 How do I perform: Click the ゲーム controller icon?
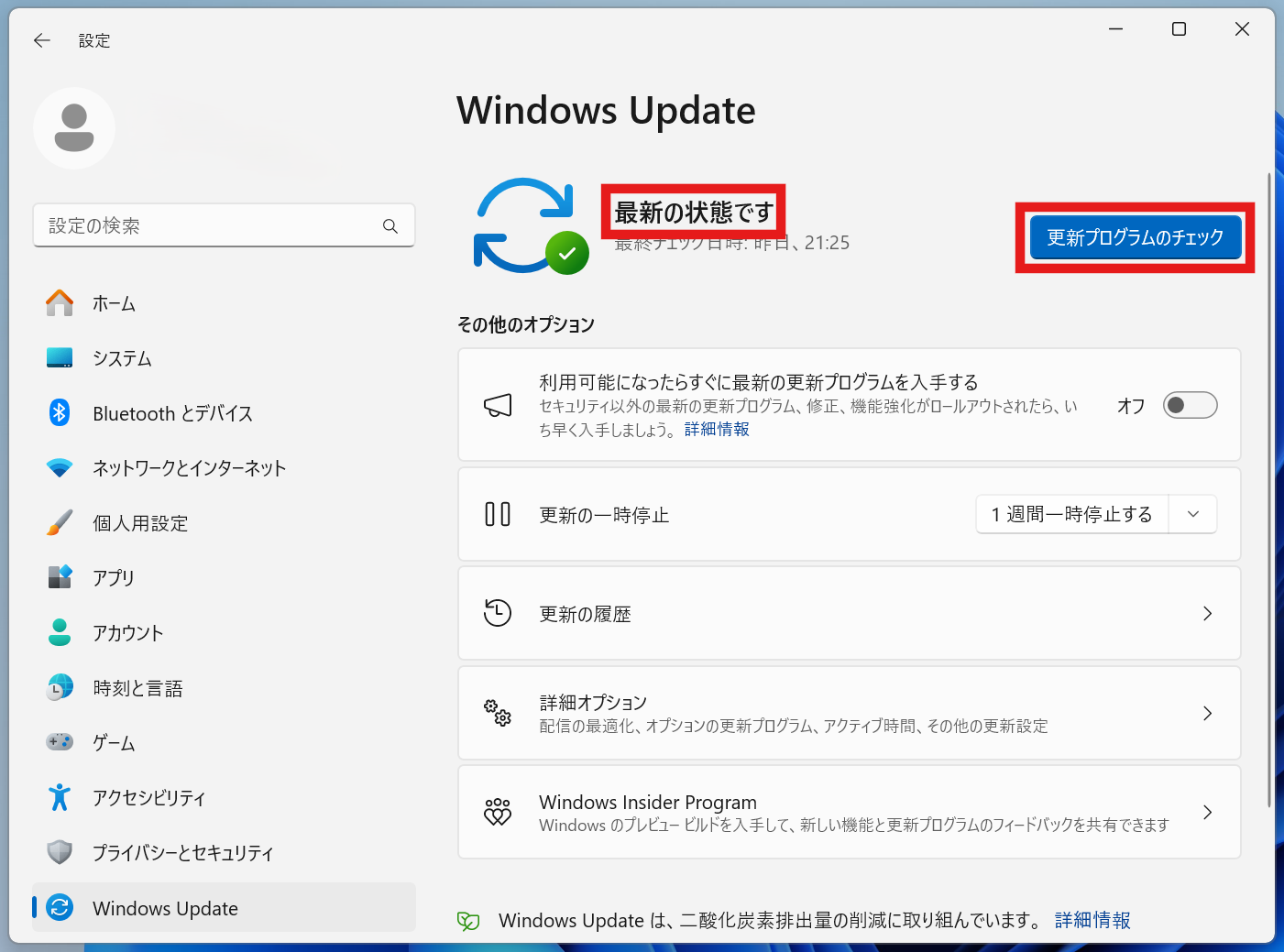pyautogui.click(x=60, y=741)
